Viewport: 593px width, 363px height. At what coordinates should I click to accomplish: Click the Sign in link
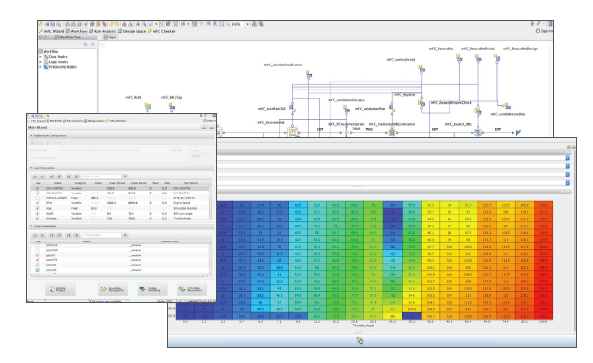click(545, 31)
